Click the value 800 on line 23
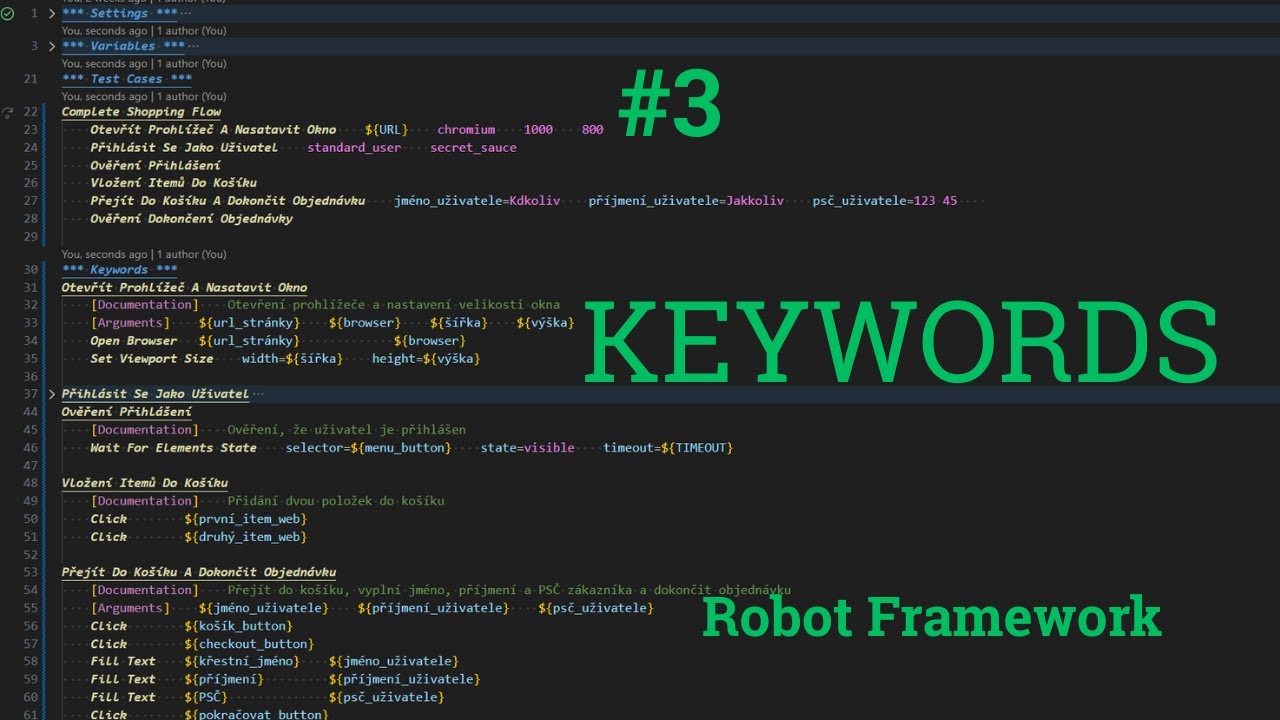The image size is (1280, 720). (x=592, y=130)
